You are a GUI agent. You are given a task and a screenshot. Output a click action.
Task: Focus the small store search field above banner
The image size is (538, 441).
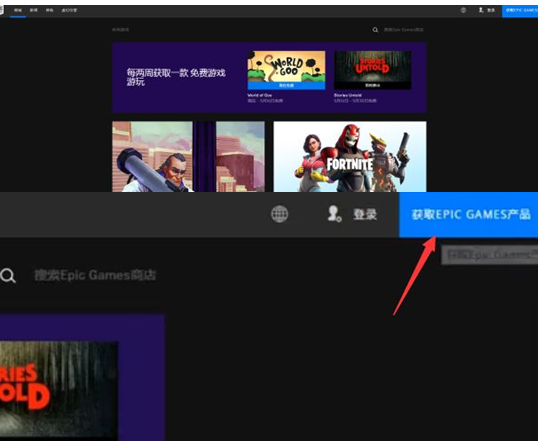pyautogui.click(x=404, y=30)
